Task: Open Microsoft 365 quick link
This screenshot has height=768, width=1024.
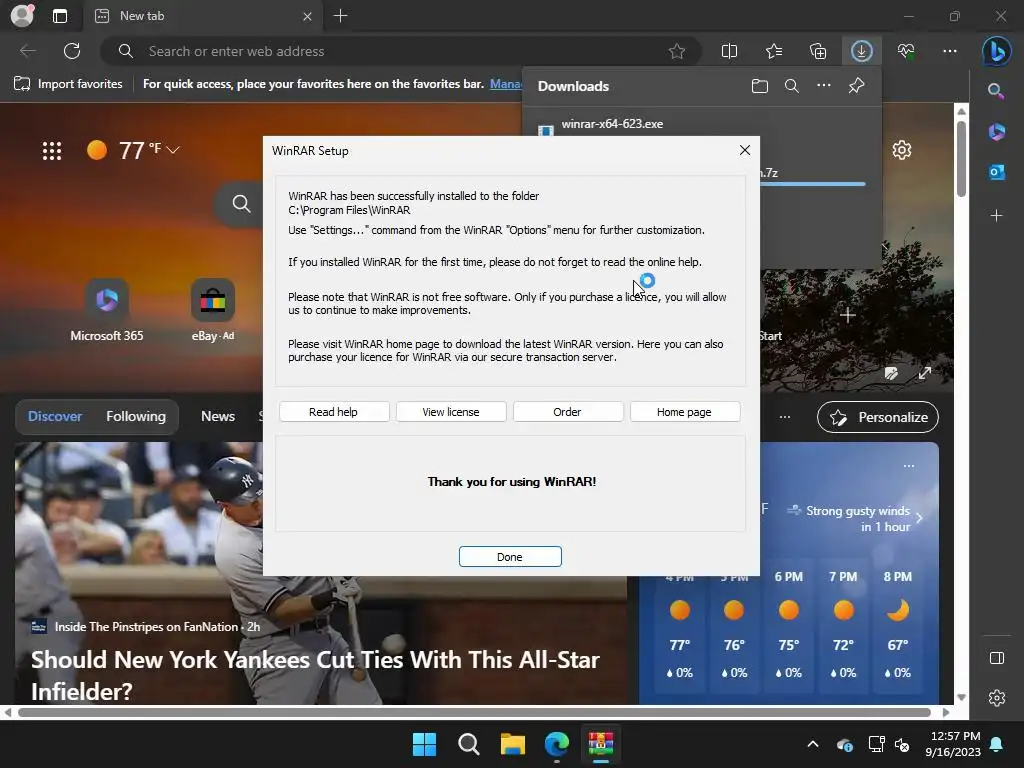Action: click(x=107, y=310)
